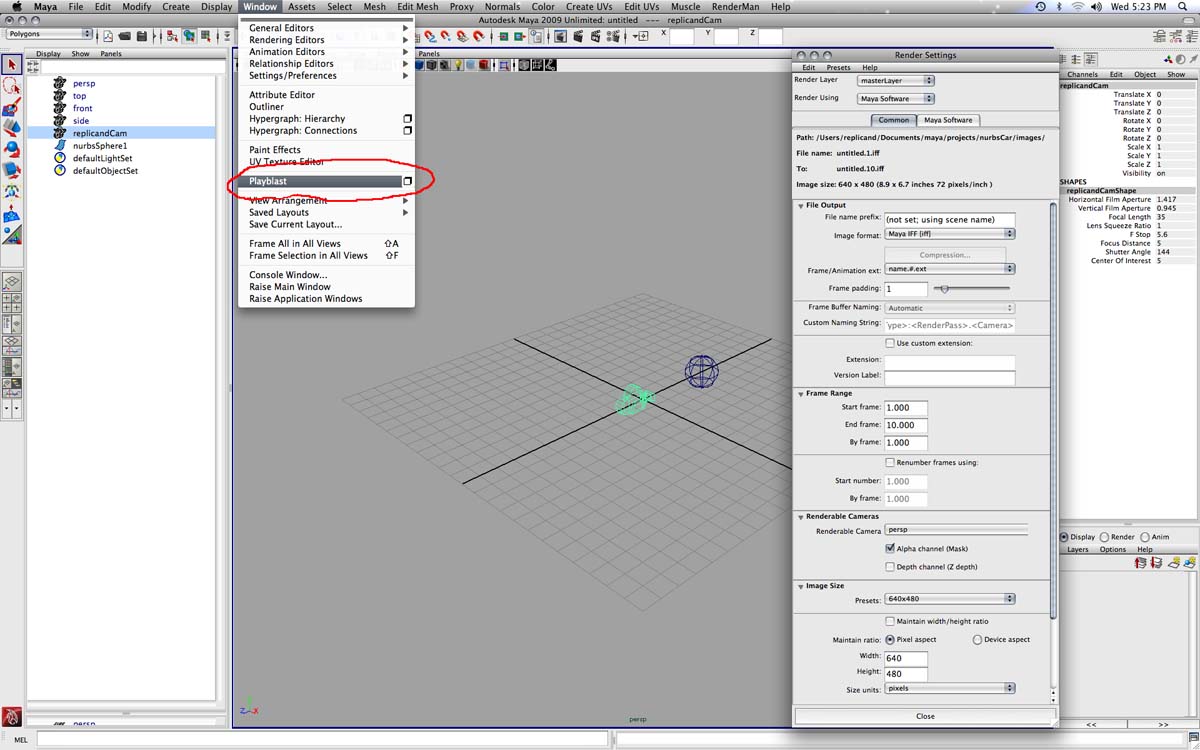Disable Alpha channel (Mask) checkbox
Screen dimensions: 1200x750
coord(890,549)
